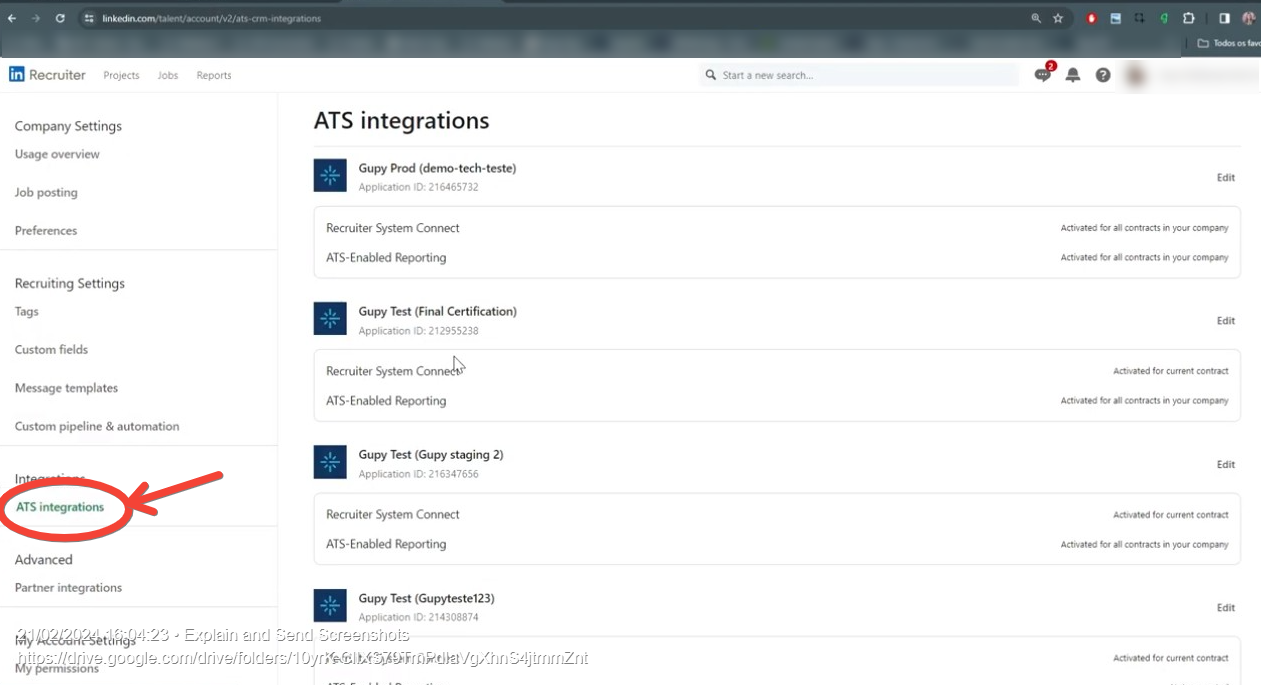Edit the Gupy Test (Gupyteste123) integration

tap(1226, 608)
